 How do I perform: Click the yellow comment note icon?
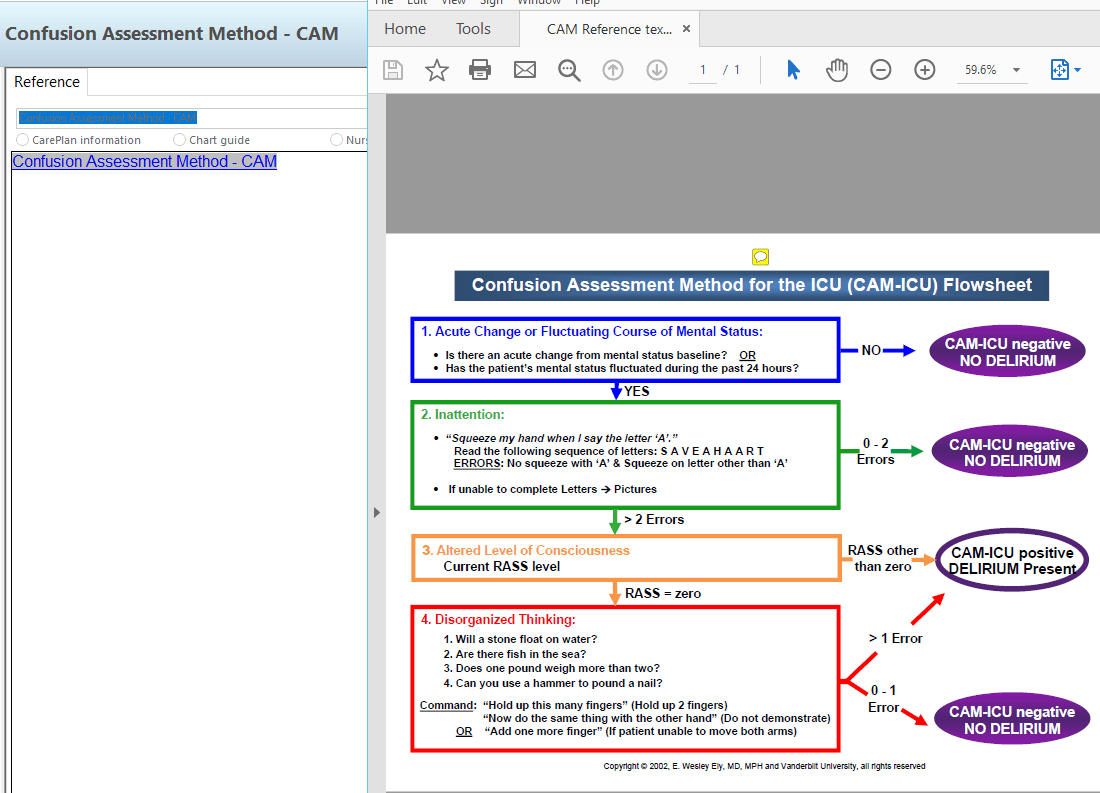761,257
